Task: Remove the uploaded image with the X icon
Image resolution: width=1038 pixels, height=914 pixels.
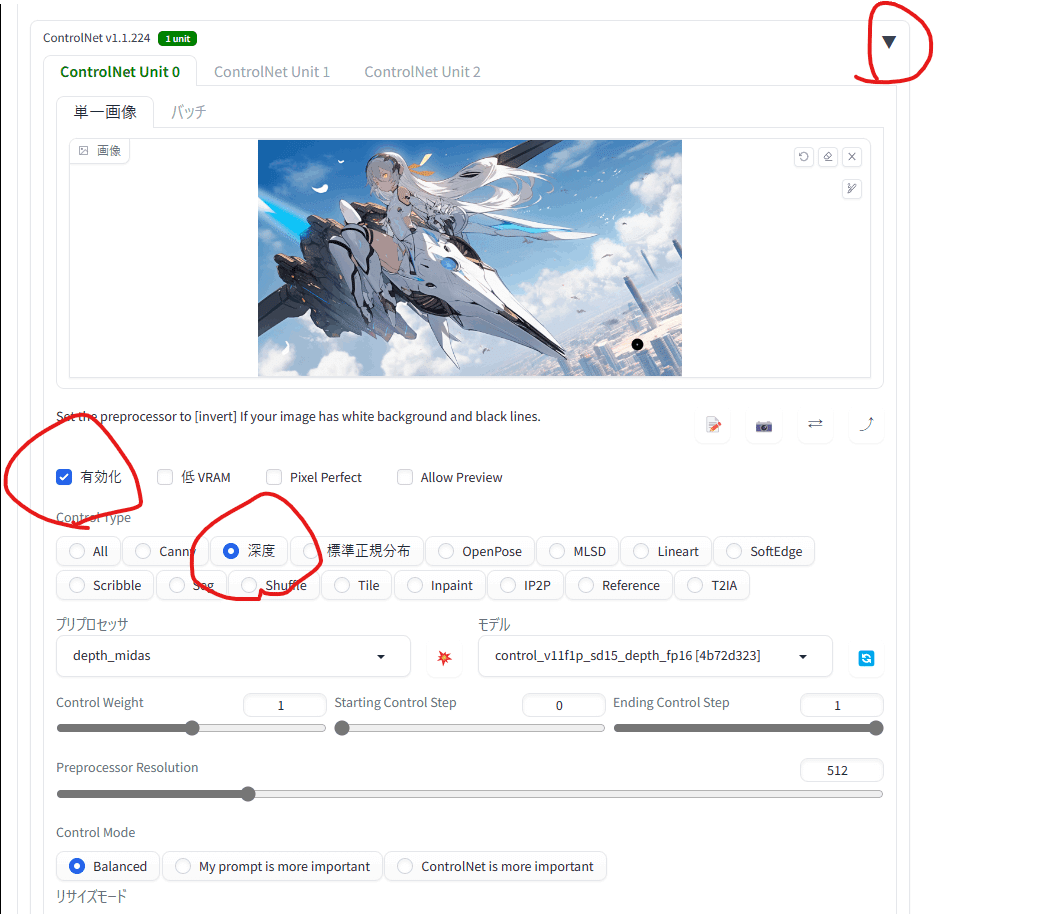Action: tap(852, 157)
